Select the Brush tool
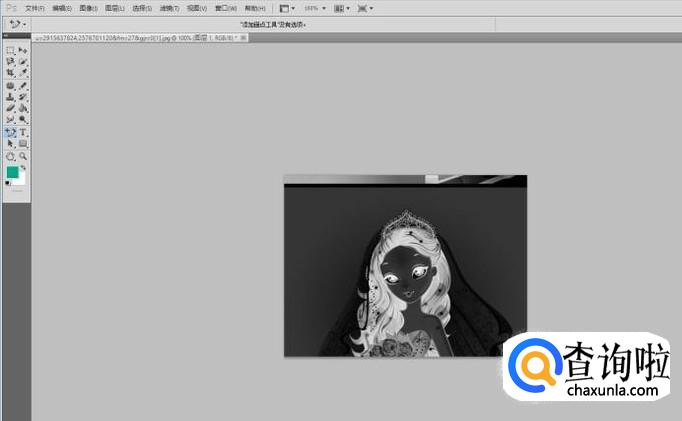 point(23,86)
